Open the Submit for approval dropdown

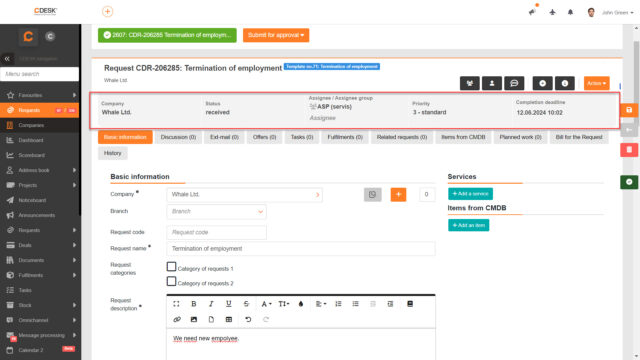coord(276,35)
